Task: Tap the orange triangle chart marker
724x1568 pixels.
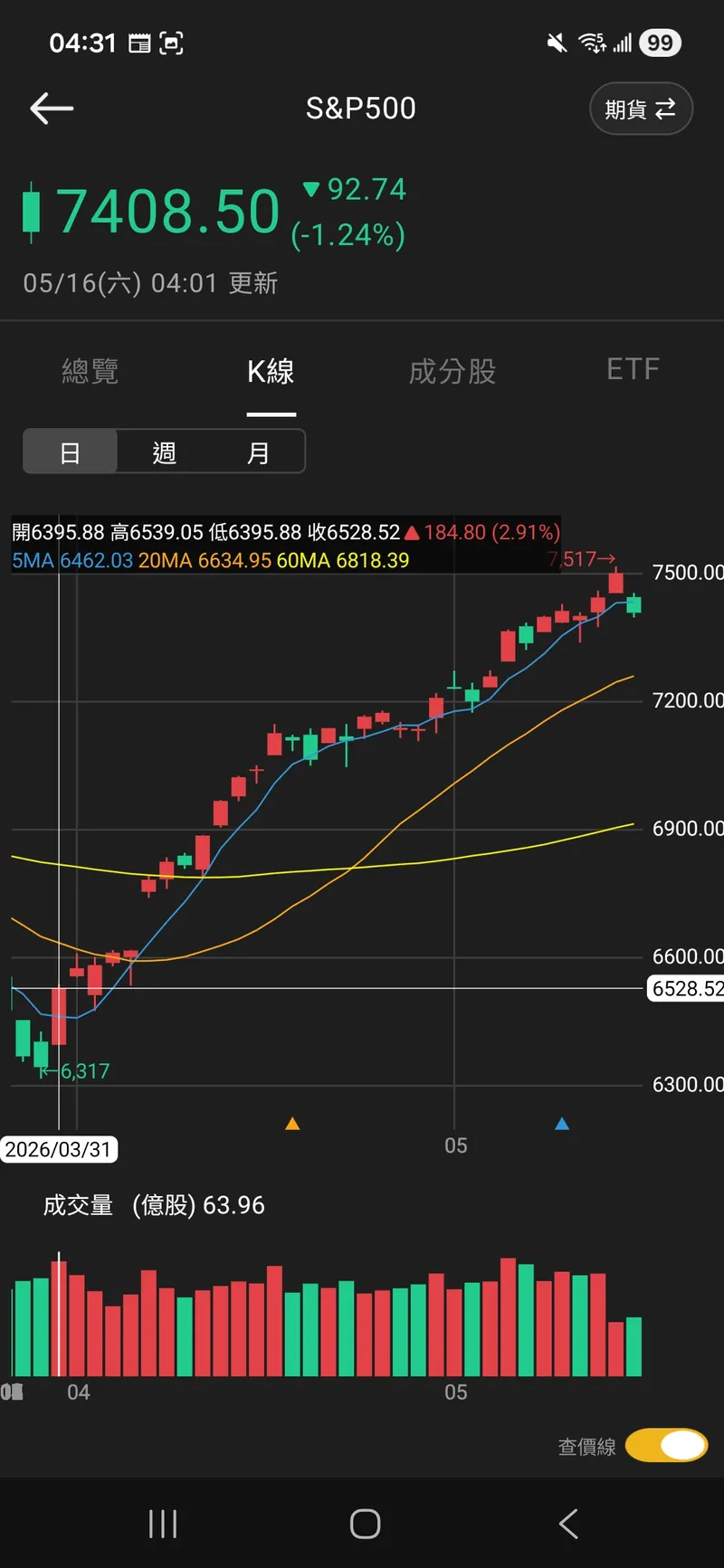Action: (x=292, y=1124)
